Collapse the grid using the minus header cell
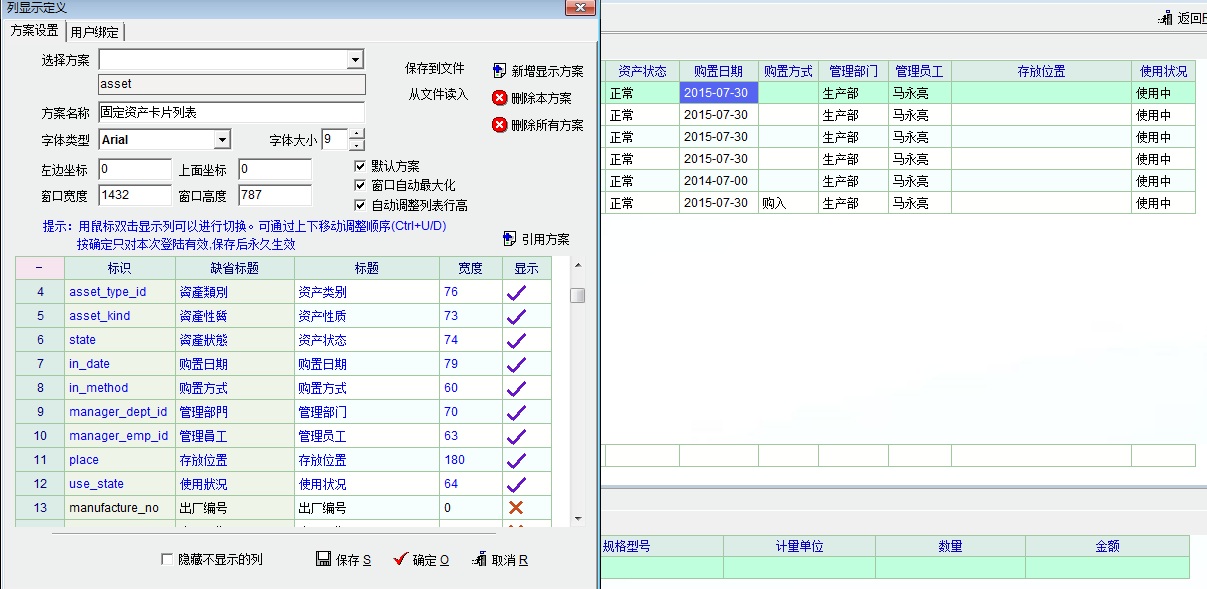Image resolution: width=1207 pixels, height=589 pixels. [x=39, y=268]
